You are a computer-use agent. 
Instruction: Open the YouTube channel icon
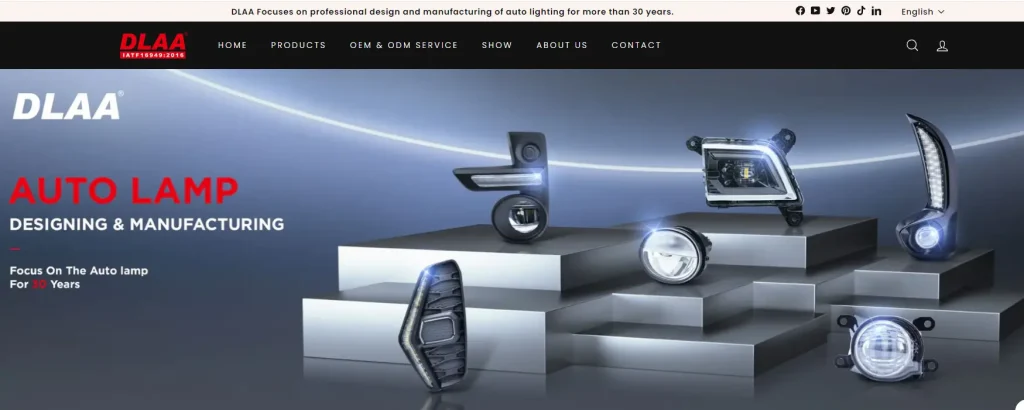click(x=815, y=10)
